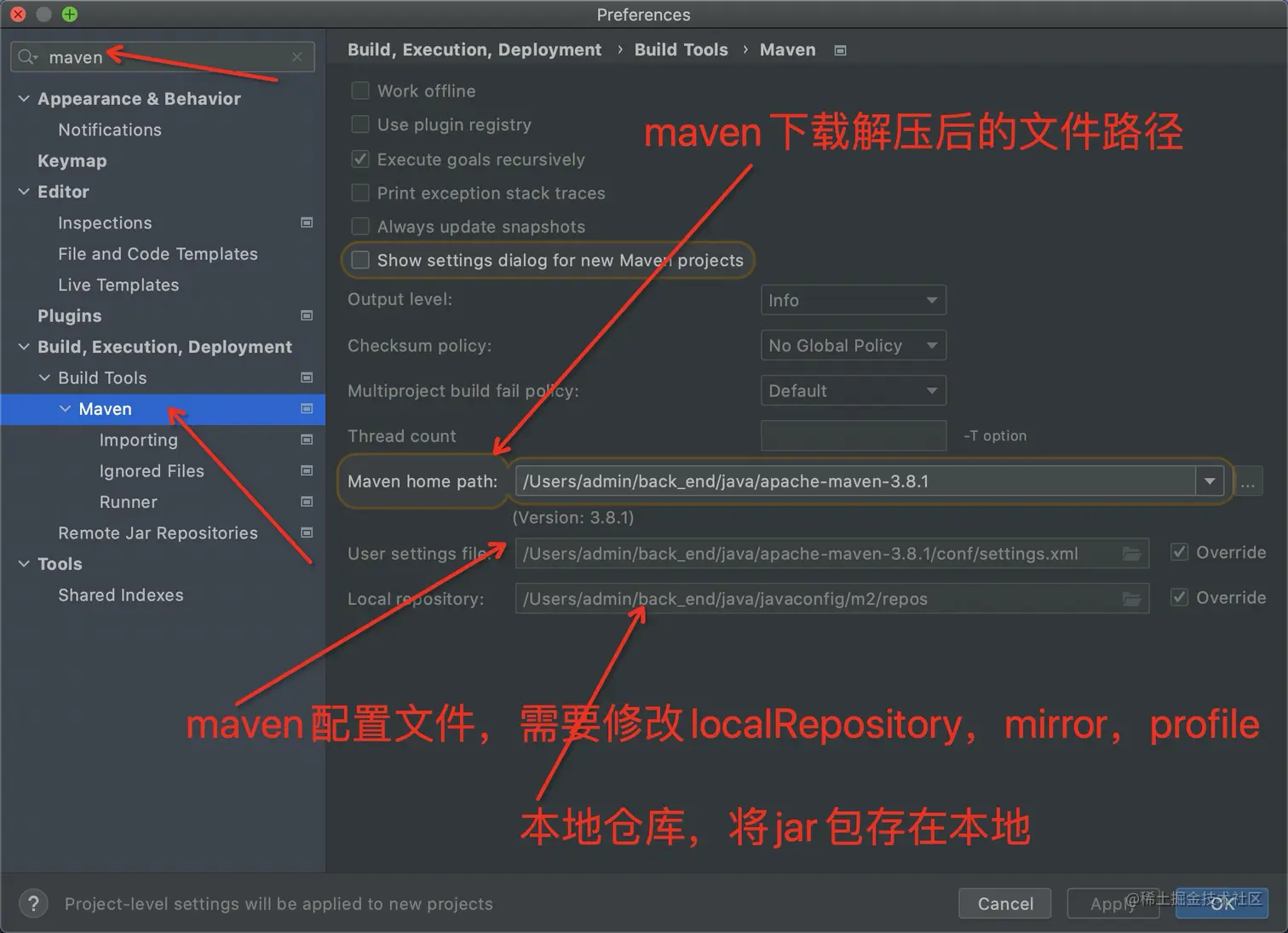Collapse the Build Tools node

point(44,377)
